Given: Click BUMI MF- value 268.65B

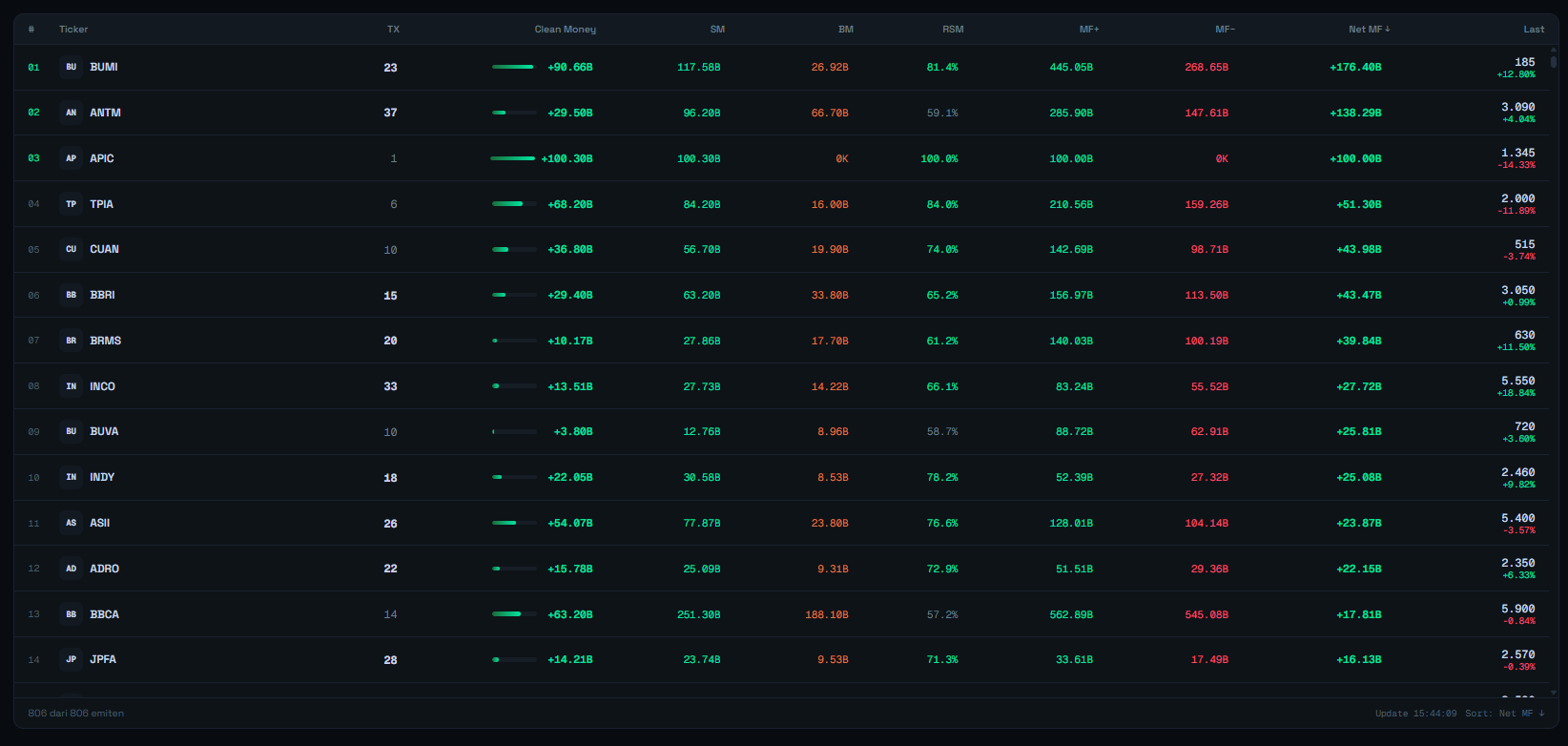Looking at the screenshot, I should [x=1207, y=67].
